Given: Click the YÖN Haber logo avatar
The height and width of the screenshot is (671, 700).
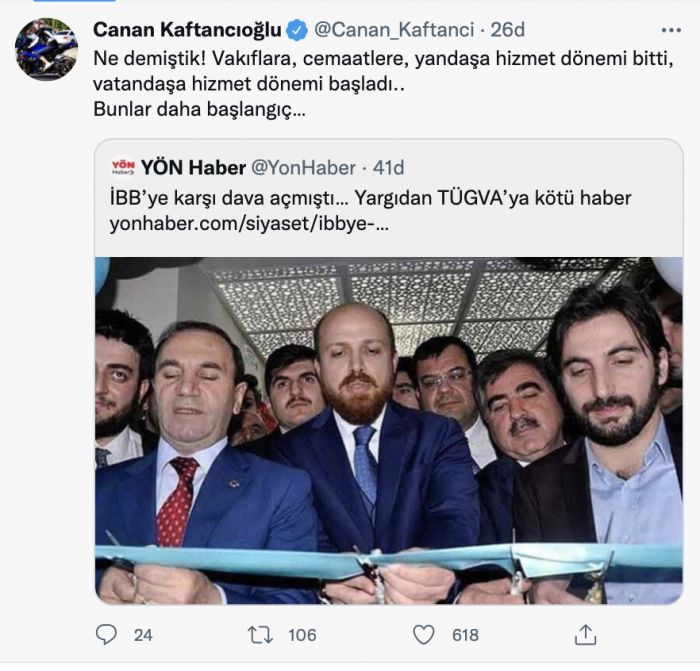Looking at the screenshot, I should tap(122, 167).
